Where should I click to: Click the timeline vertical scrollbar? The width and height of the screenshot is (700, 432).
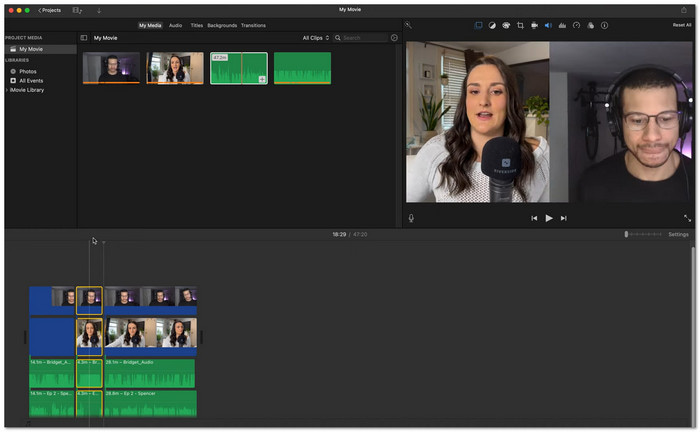(693, 335)
